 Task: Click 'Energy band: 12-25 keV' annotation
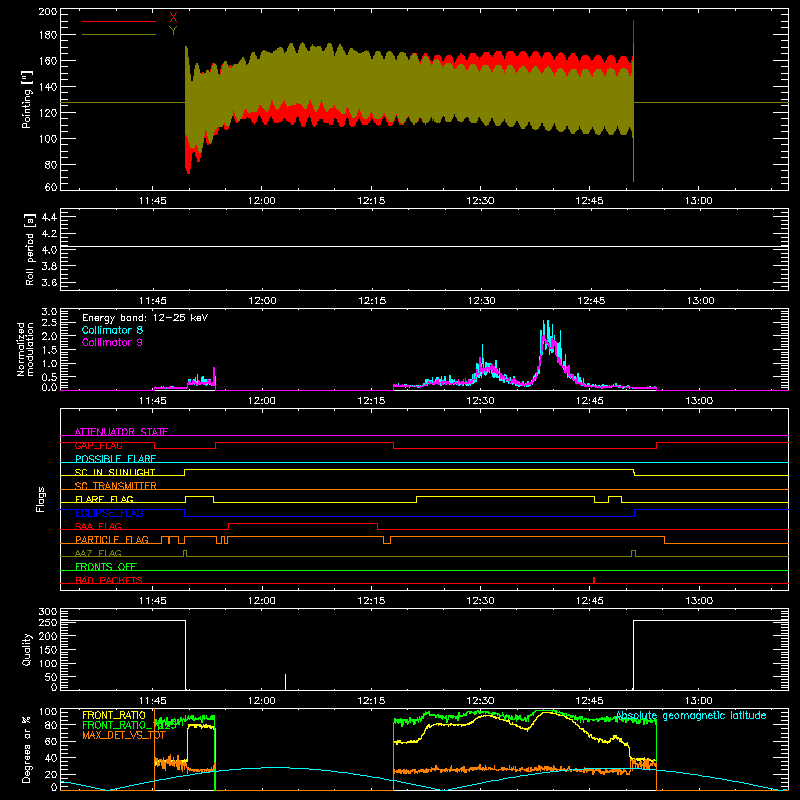145,318
